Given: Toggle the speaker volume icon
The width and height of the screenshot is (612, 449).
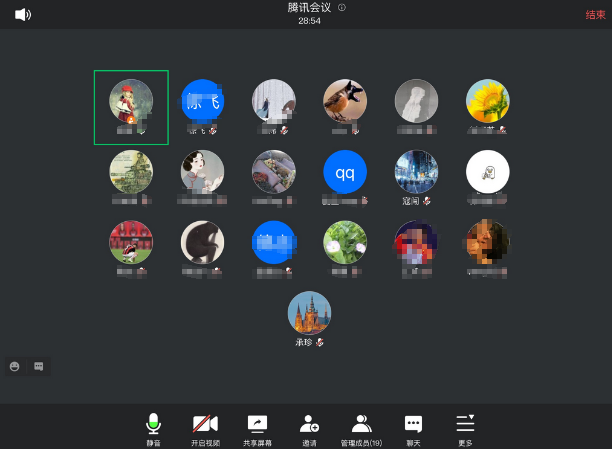Looking at the screenshot, I should click(22, 14).
